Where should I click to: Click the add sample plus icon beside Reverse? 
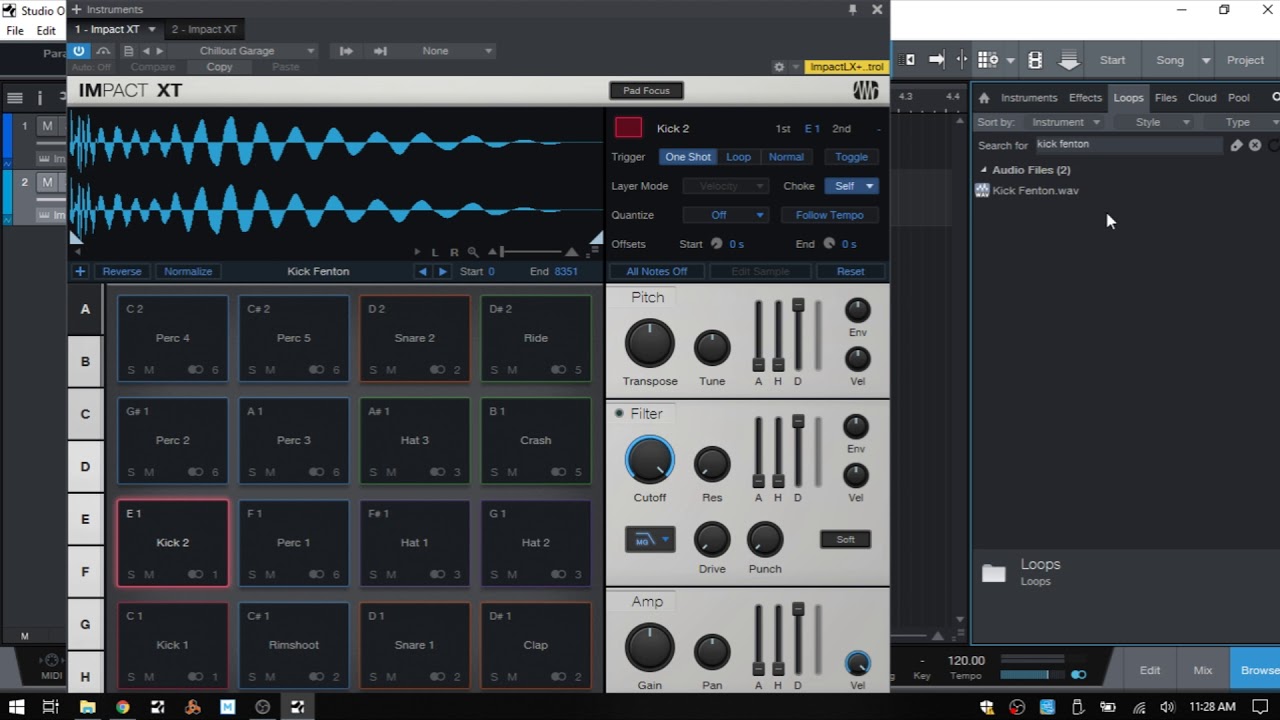tap(80, 272)
